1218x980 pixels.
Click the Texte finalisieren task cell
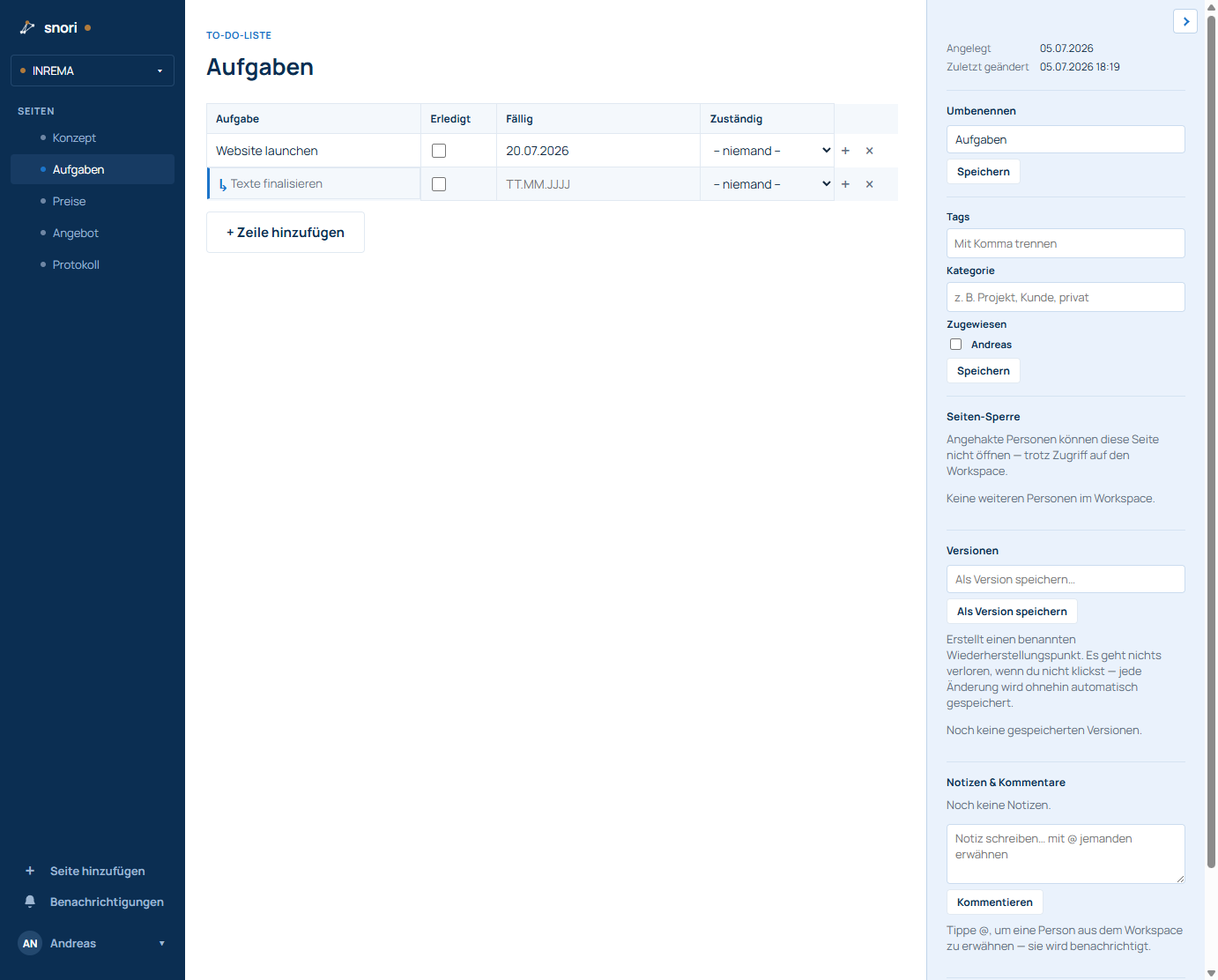click(x=314, y=184)
